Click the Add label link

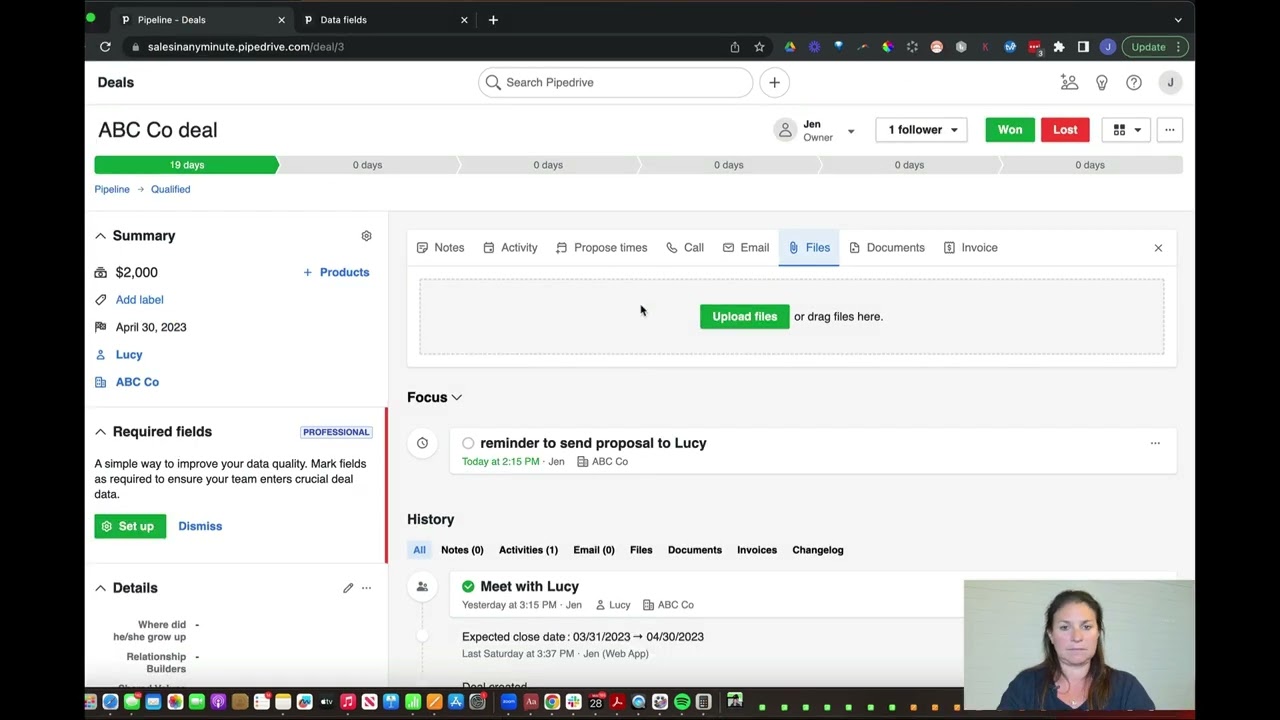[x=139, y=300]
